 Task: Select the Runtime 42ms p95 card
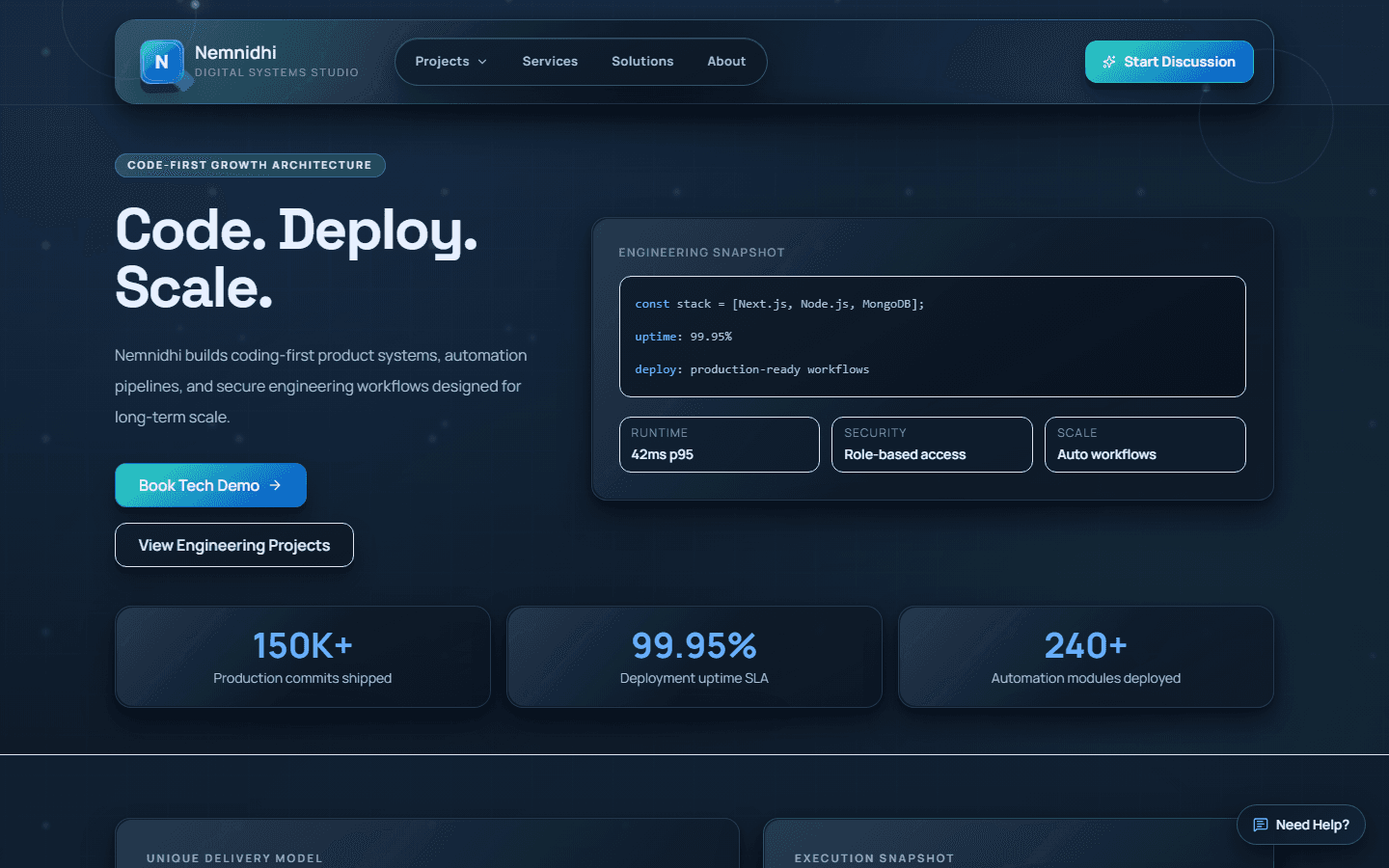click(x=720, y=445)
